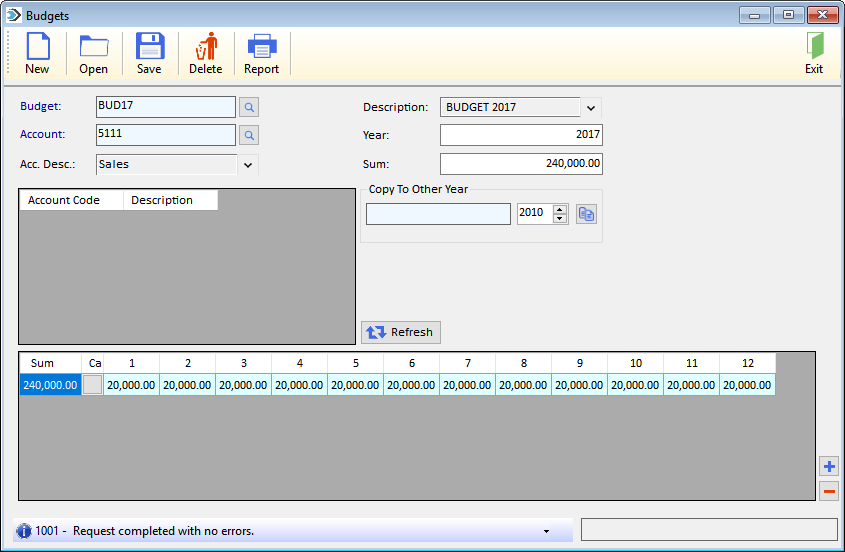Click the Account Code column header
845x552 pixels.
(x=72, y=200)
